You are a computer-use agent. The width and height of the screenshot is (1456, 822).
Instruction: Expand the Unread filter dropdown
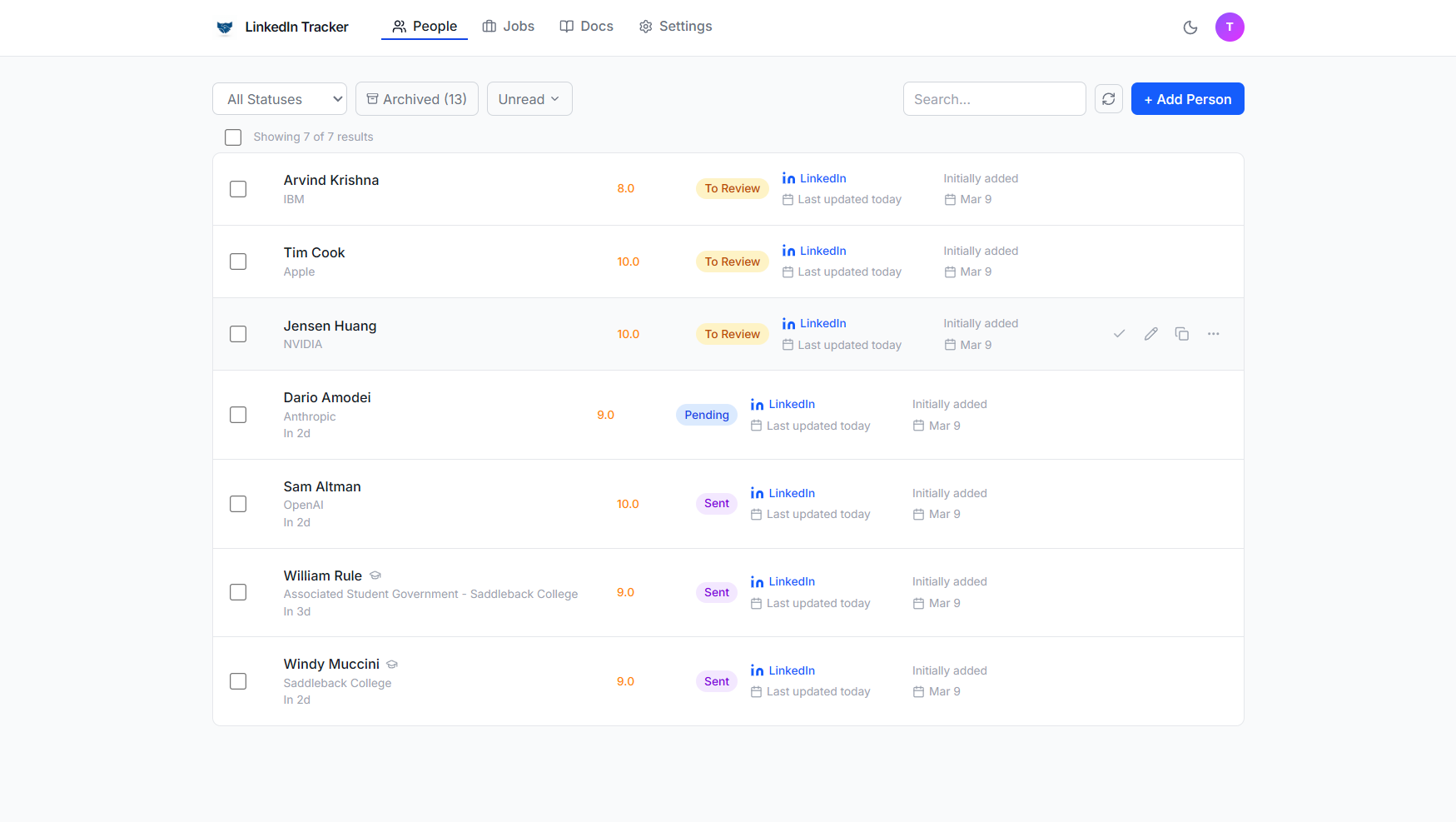click(529, 98)
